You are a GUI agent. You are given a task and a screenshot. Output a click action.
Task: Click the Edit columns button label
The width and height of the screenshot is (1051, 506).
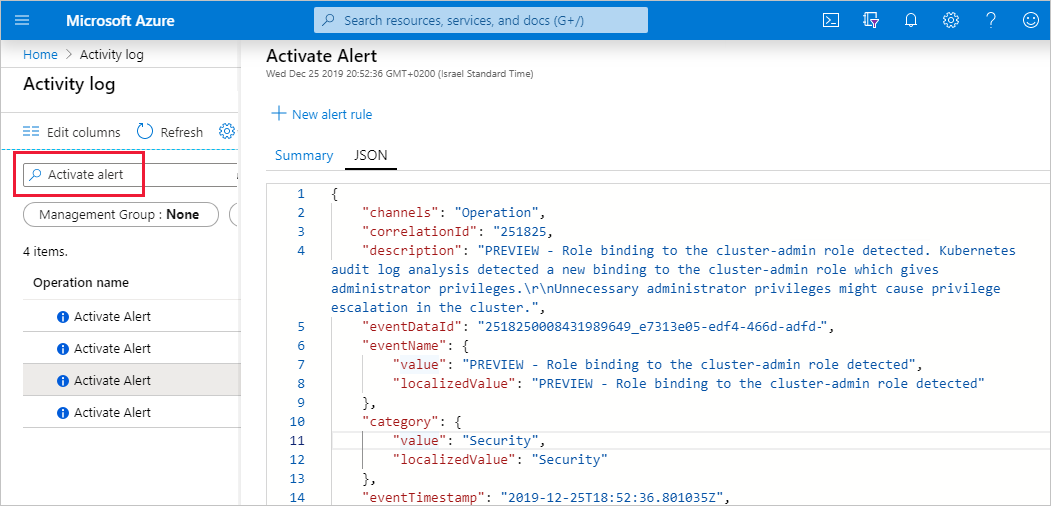pyautogui.click(x=84, y=132)
